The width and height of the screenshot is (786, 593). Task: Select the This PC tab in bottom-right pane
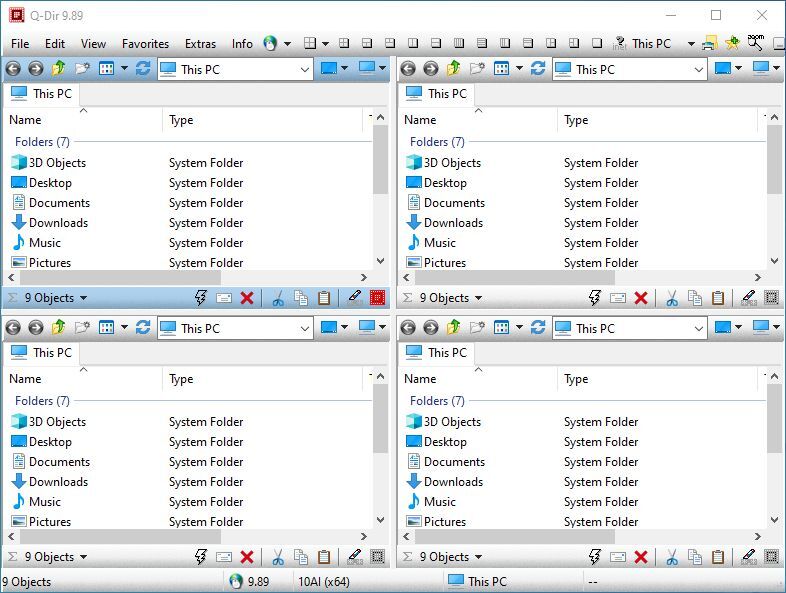point(437,353)
